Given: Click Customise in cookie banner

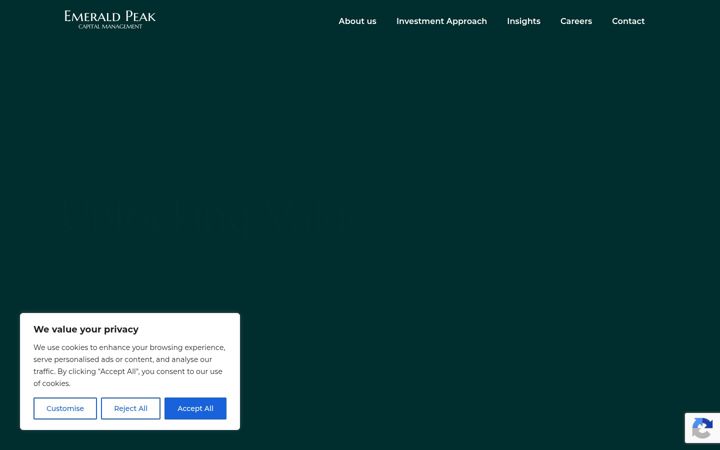Looking at the screenshot, I should point(65,408).
